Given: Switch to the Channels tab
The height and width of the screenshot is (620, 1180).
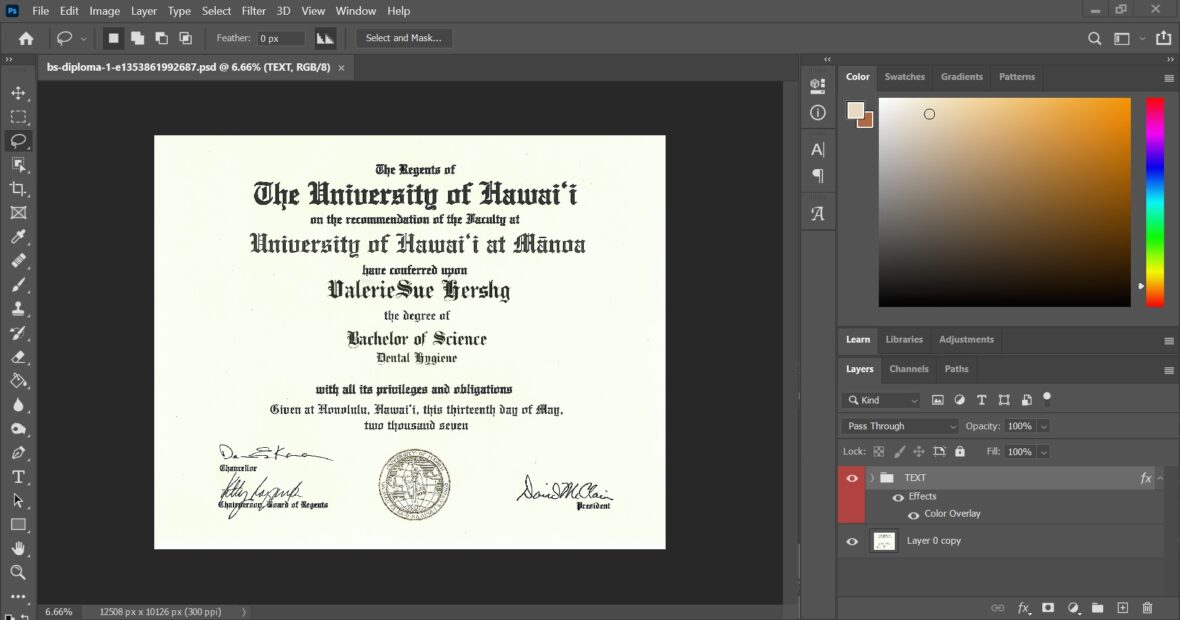Looking at the screenshot, I should point(908,369).
